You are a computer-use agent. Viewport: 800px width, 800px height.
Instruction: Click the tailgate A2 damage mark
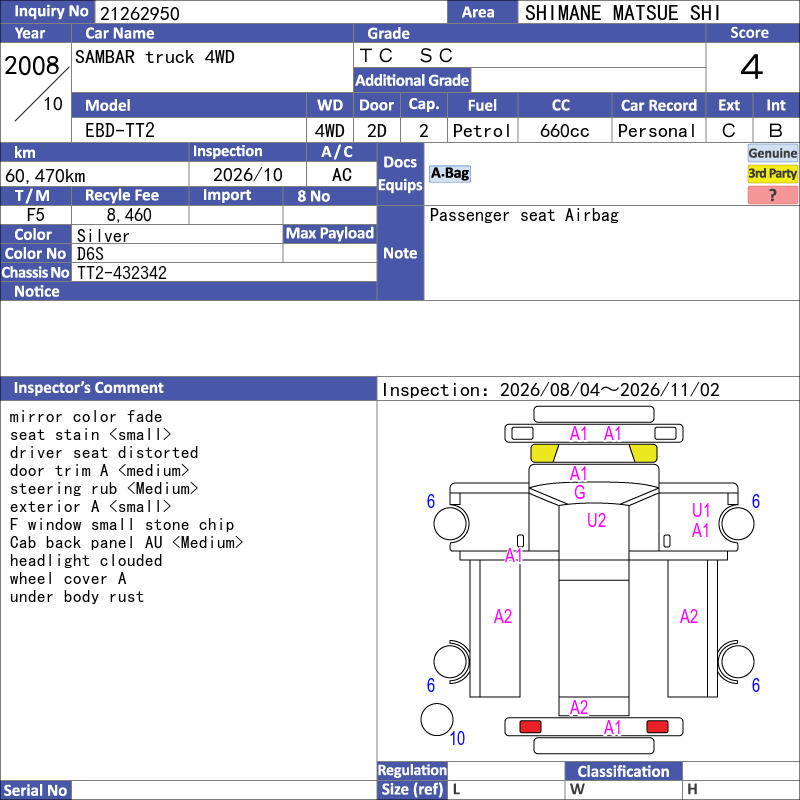coord(579,707)
